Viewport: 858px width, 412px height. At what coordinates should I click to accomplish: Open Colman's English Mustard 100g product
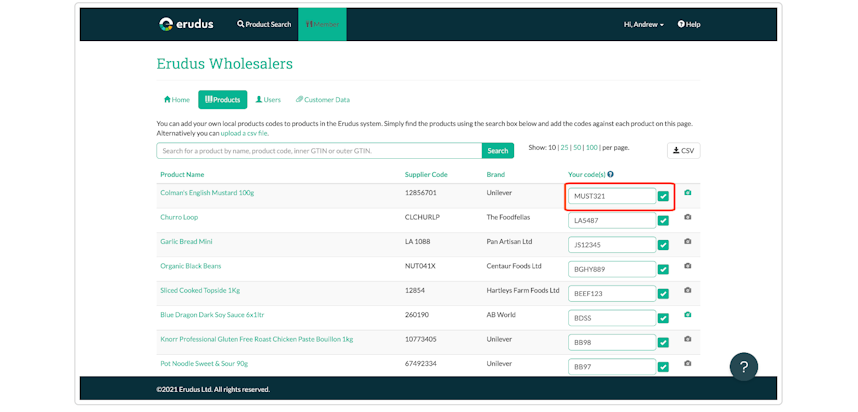point(207,193)
